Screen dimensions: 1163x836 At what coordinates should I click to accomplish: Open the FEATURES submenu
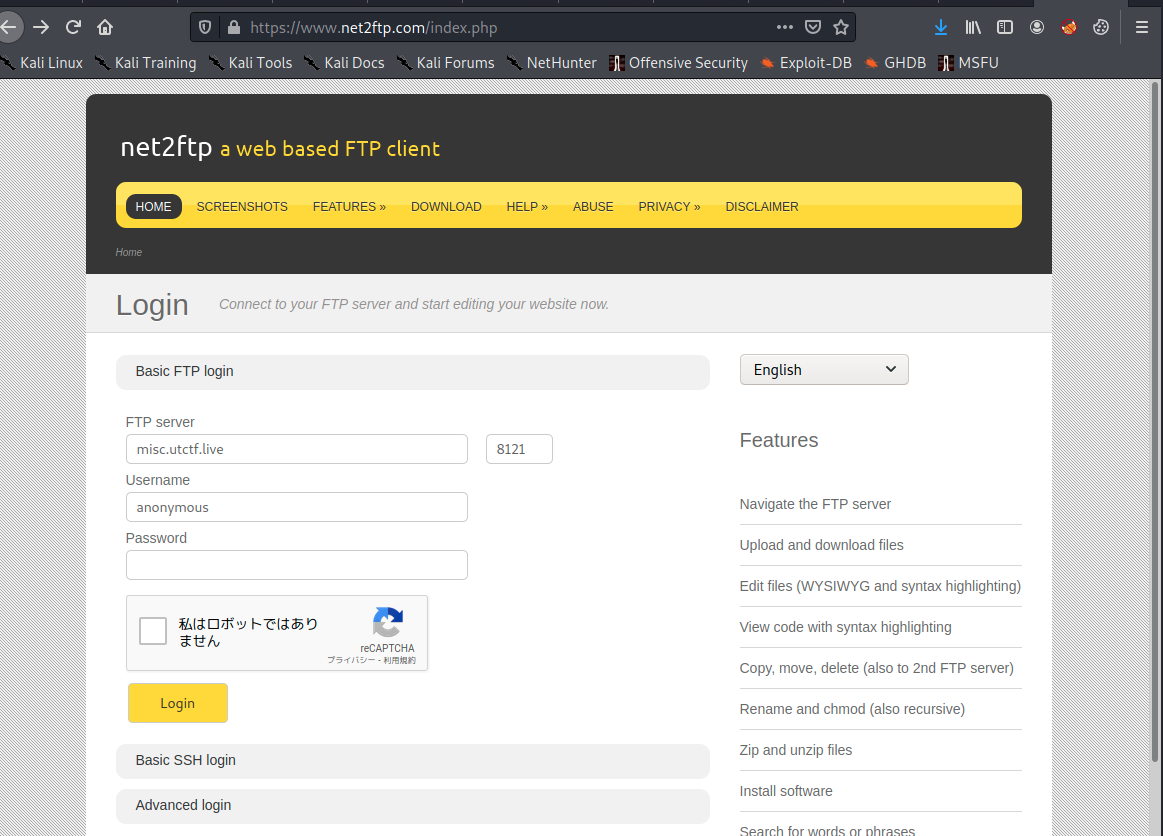pyautogui.click(x=349, y=206)
